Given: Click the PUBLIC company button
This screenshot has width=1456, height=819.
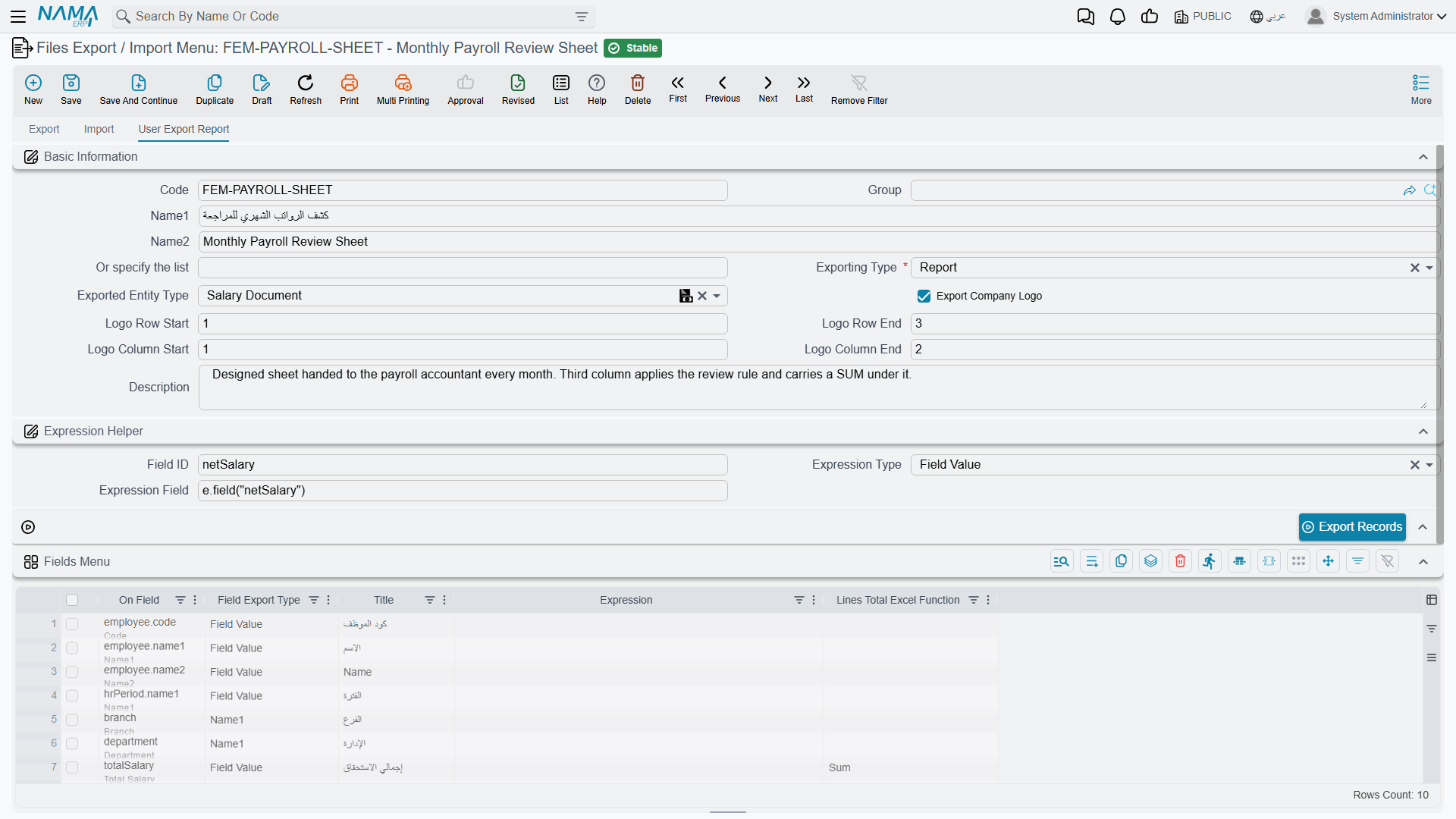Looking at the screenshot, I should tap(1203, 17).
